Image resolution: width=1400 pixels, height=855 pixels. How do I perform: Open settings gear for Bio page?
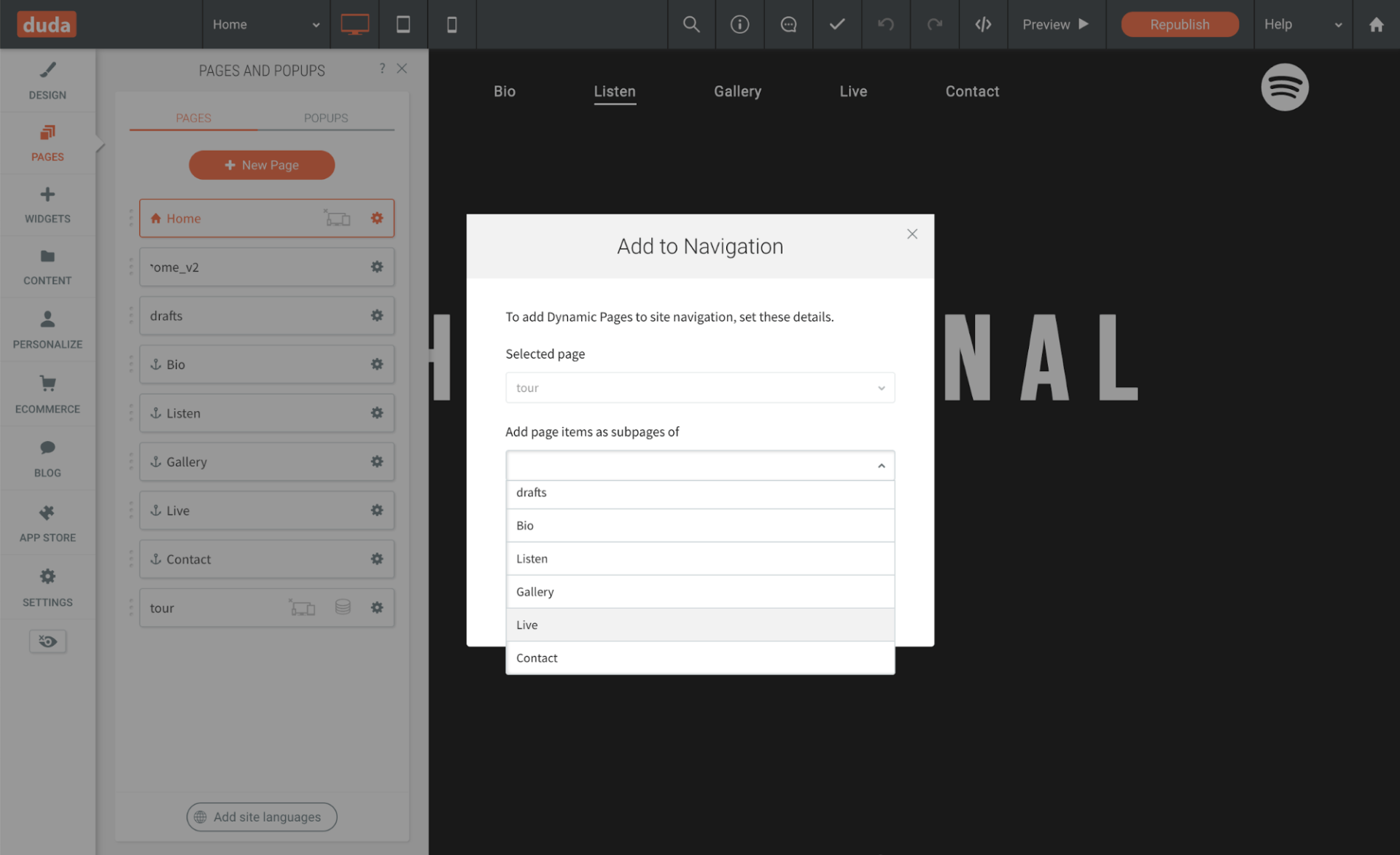[x=377, y=364]
